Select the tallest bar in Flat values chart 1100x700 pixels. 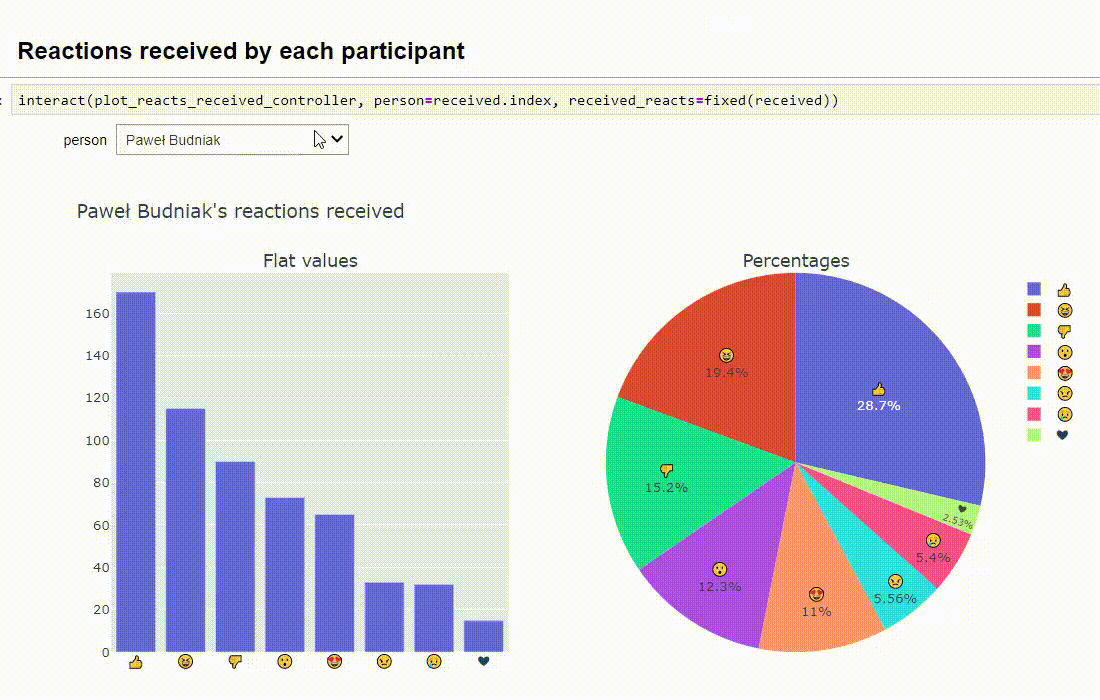[135, 470]
